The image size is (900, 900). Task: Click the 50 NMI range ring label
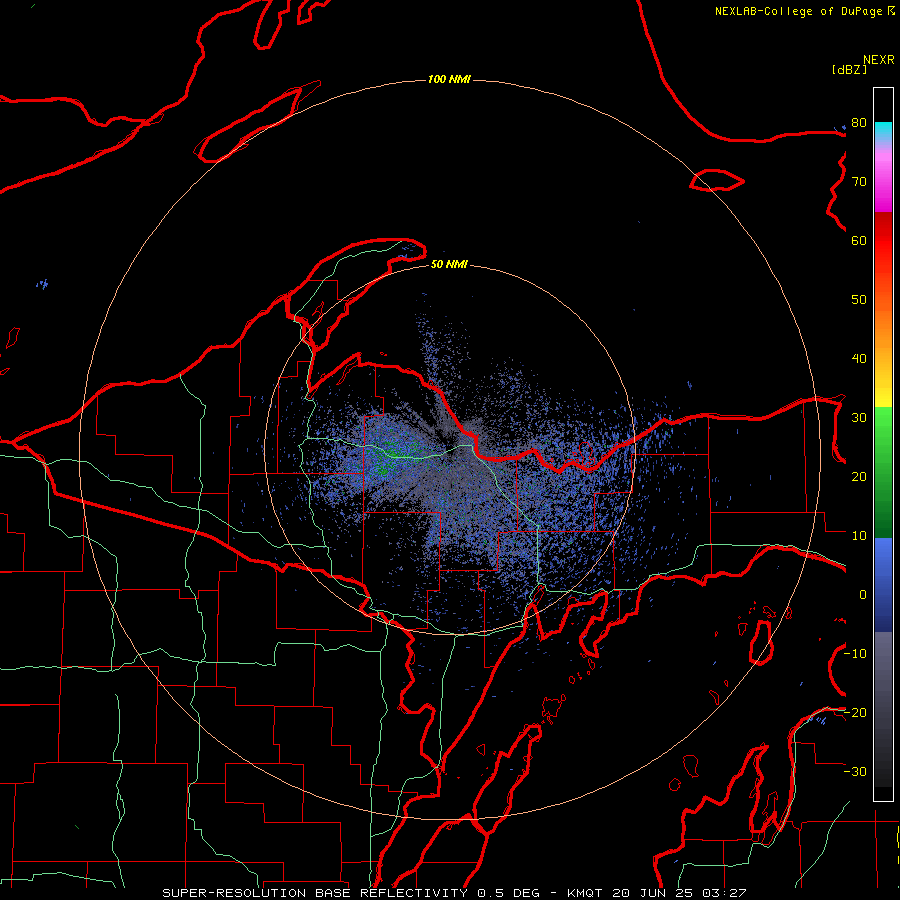449,264
